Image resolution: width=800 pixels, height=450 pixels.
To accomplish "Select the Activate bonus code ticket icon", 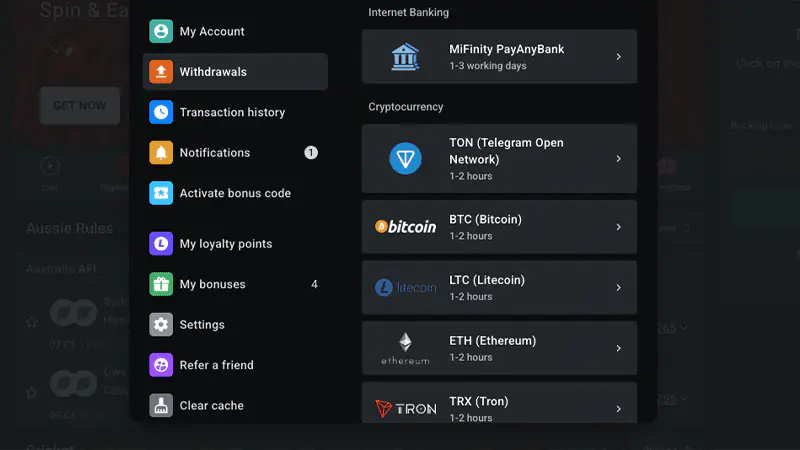I will pos(161,193).
